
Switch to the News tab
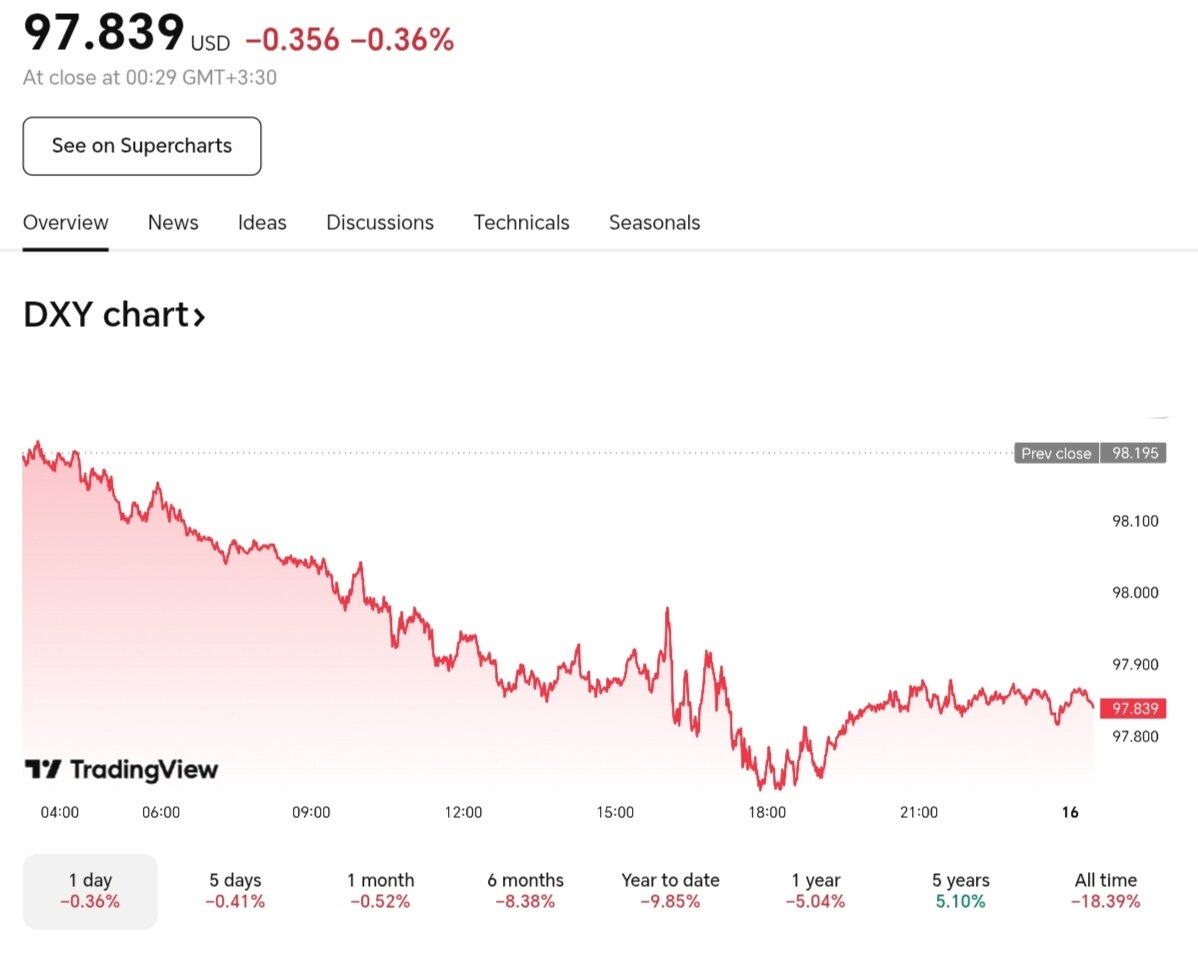coord(173,223)
